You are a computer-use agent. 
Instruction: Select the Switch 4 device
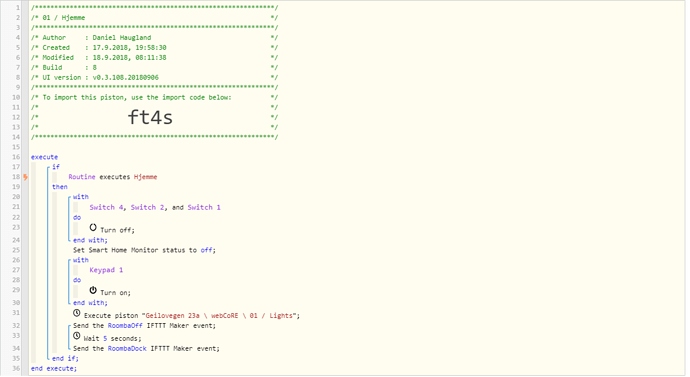point(106,207)
